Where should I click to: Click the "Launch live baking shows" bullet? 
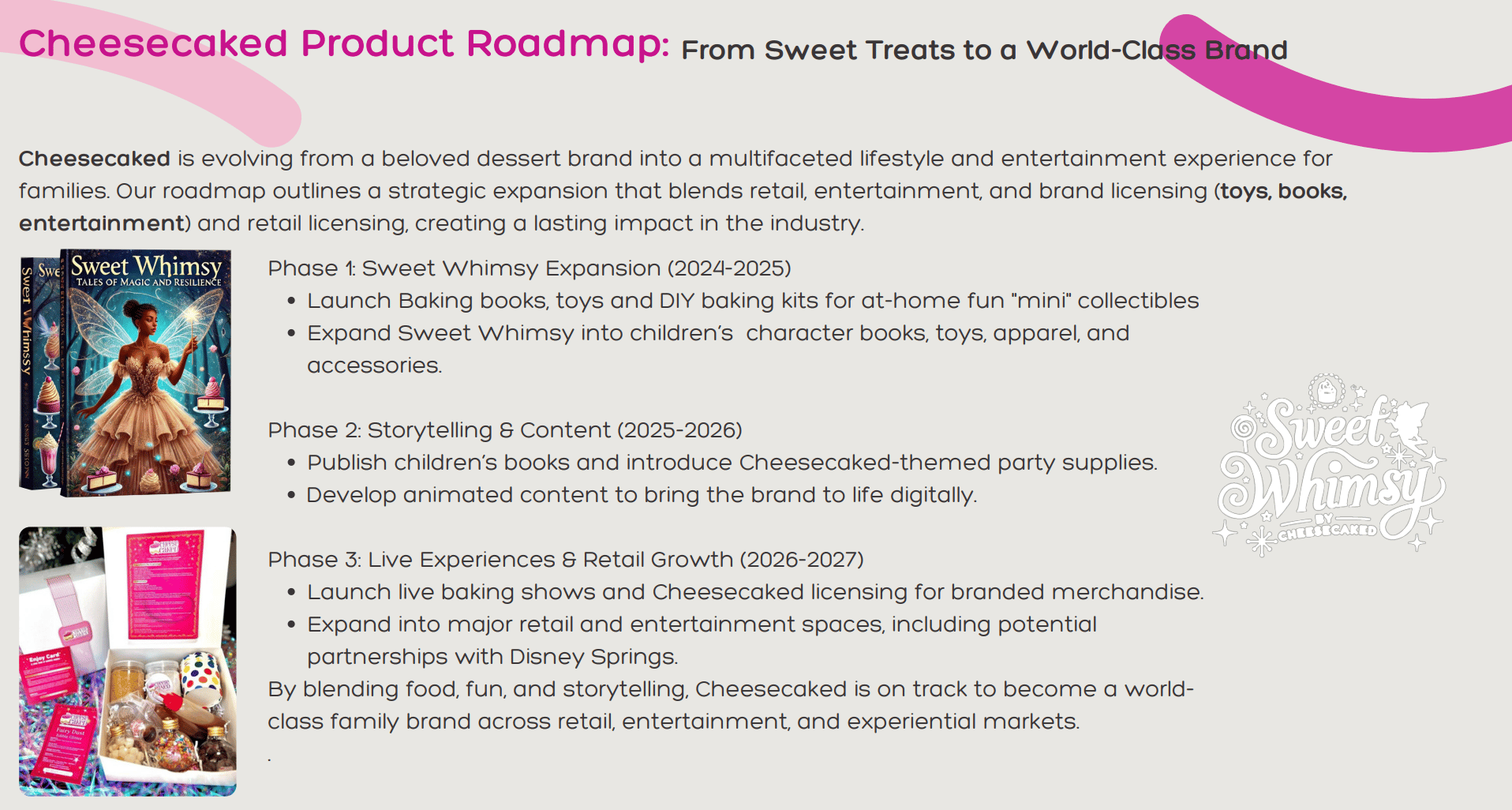pos(754,592)
